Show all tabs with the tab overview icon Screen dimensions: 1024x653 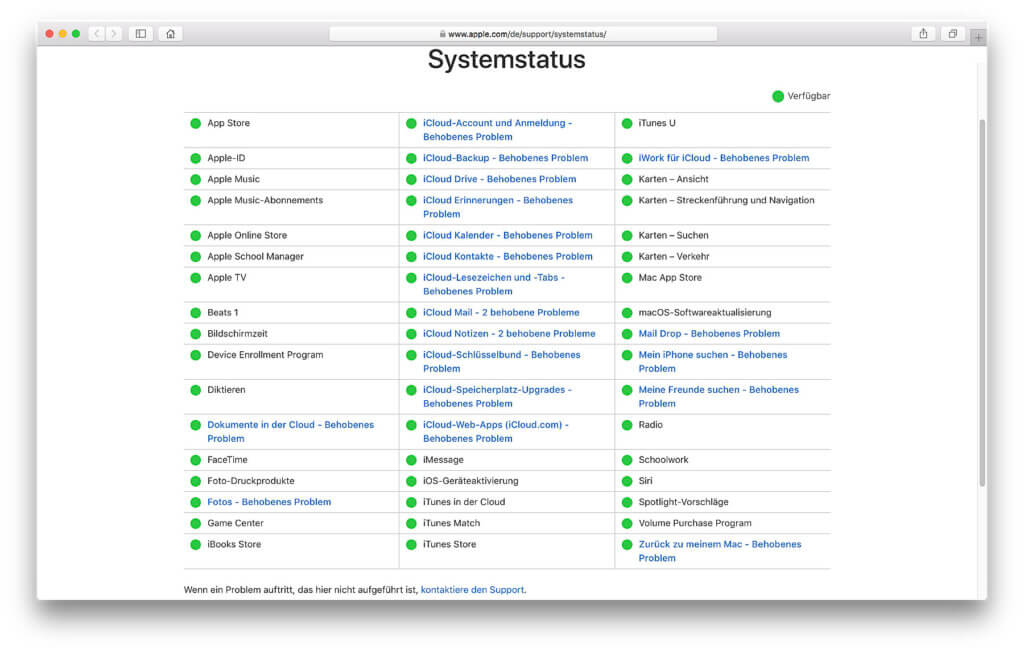click(x=951, y=33)
